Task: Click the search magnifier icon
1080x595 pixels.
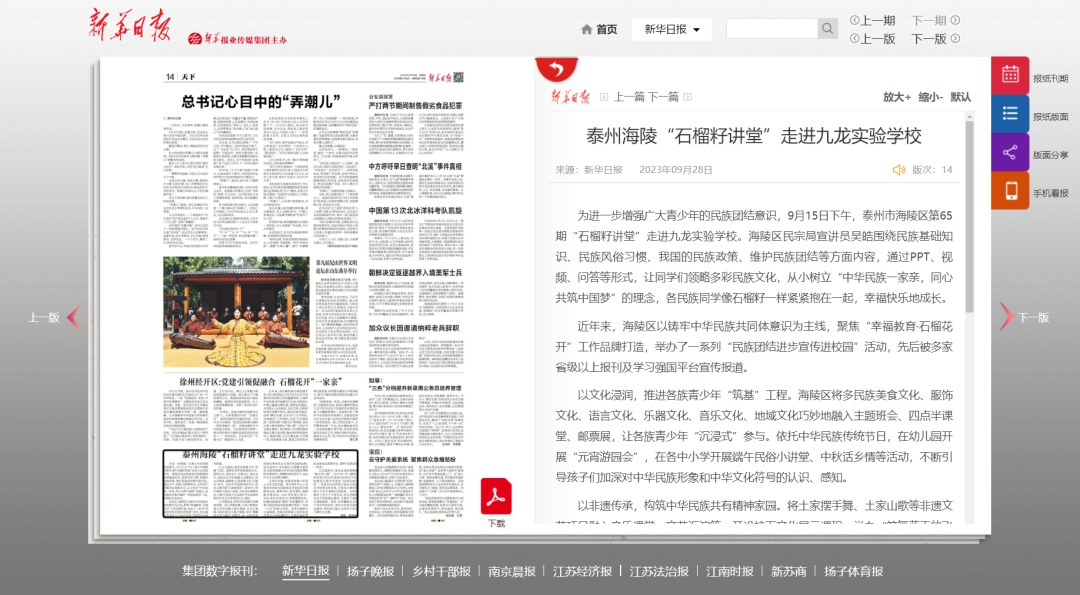Action: [827, 28]
